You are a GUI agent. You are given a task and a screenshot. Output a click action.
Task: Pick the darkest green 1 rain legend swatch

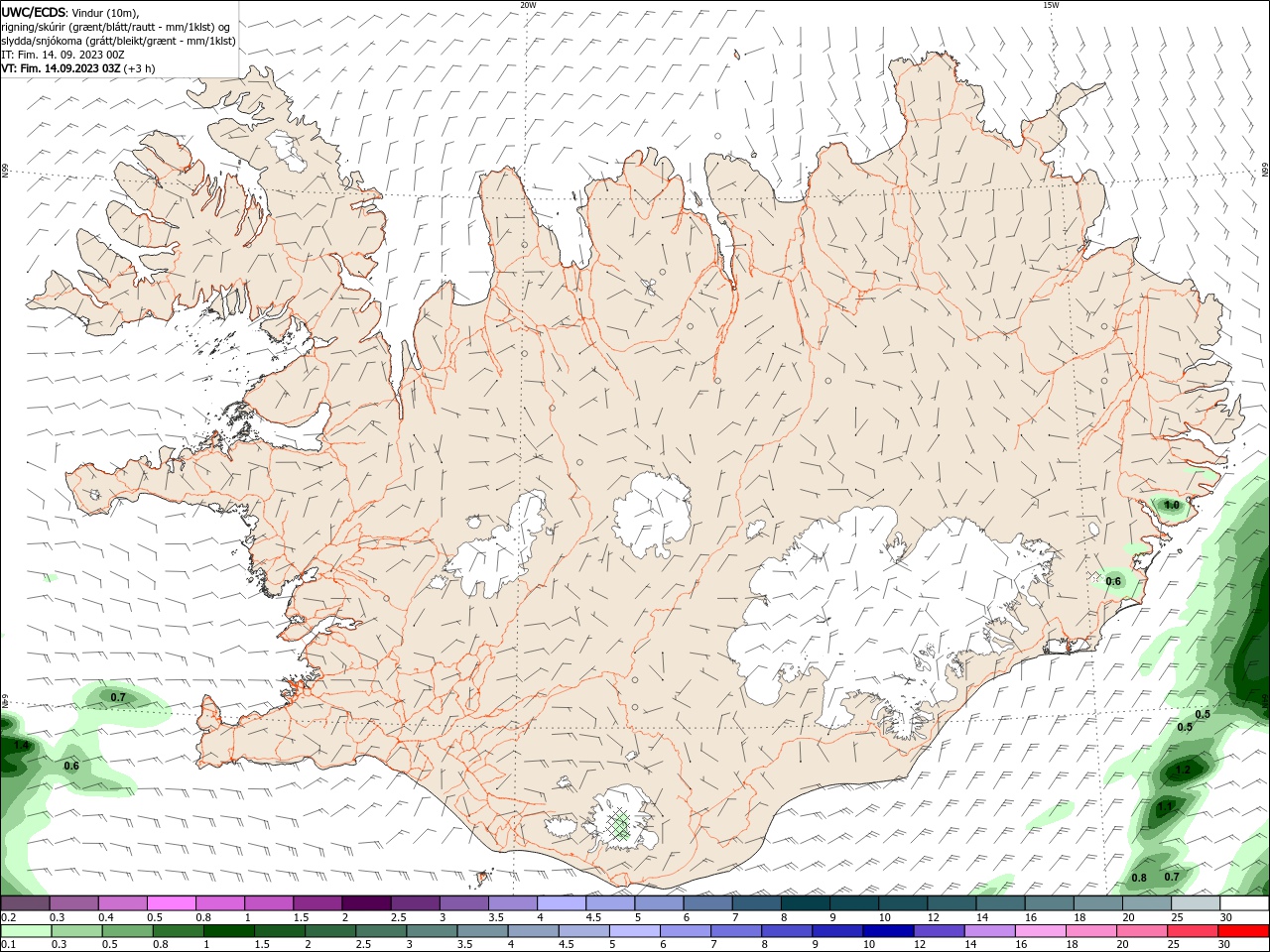coord(228,931)
